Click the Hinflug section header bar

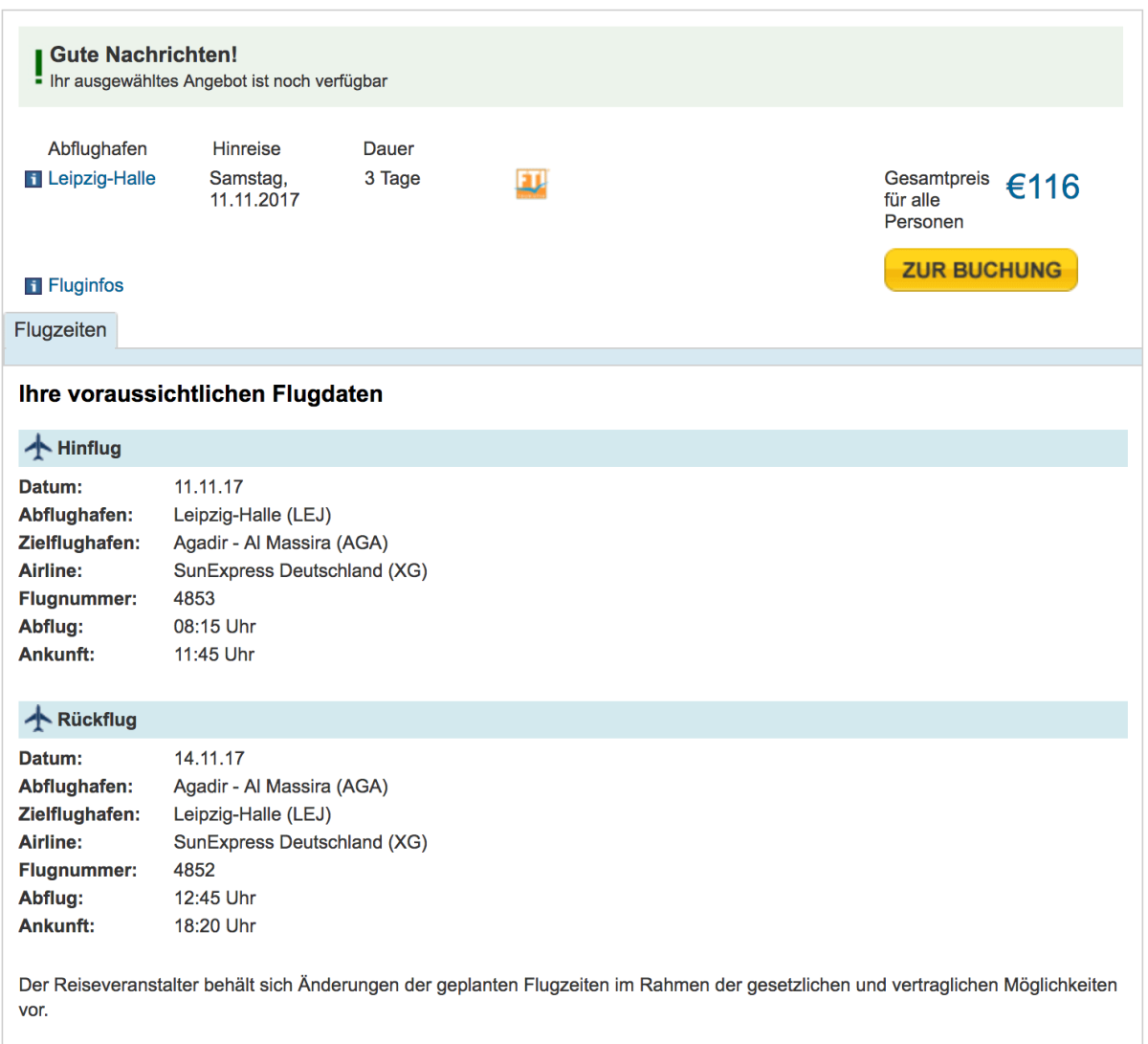coord(572,448)
